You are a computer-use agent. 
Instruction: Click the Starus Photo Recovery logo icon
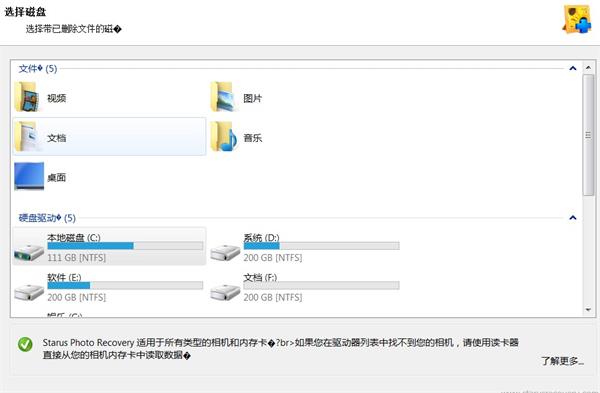[x=577, y=19]
